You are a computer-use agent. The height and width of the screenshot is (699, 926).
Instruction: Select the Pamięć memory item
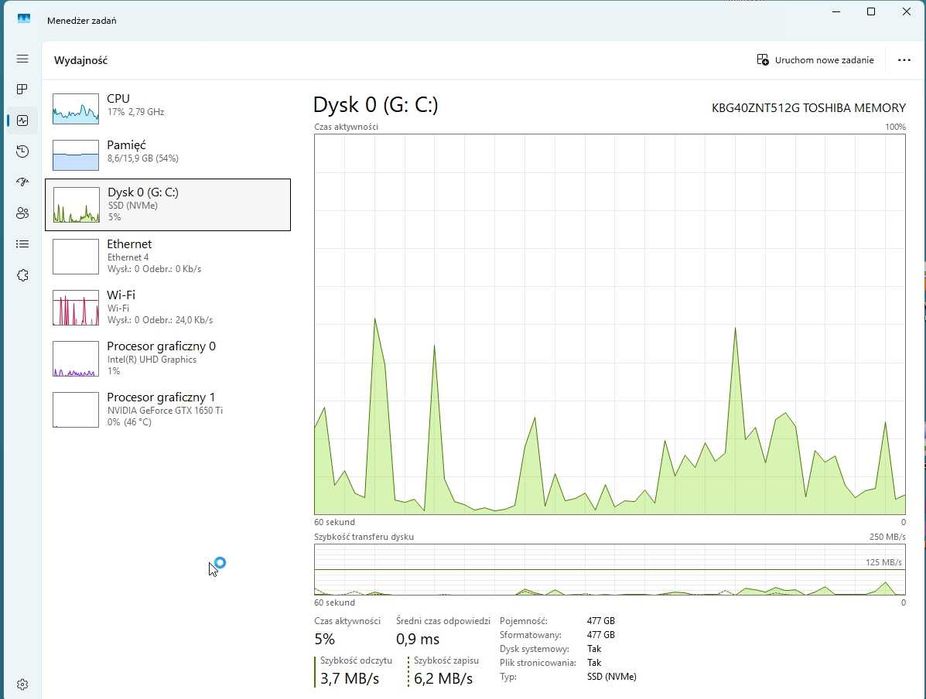(168, 153)
